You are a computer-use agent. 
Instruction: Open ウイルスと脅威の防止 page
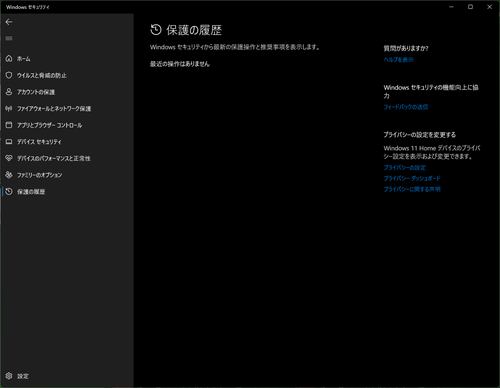pos(42,76)
